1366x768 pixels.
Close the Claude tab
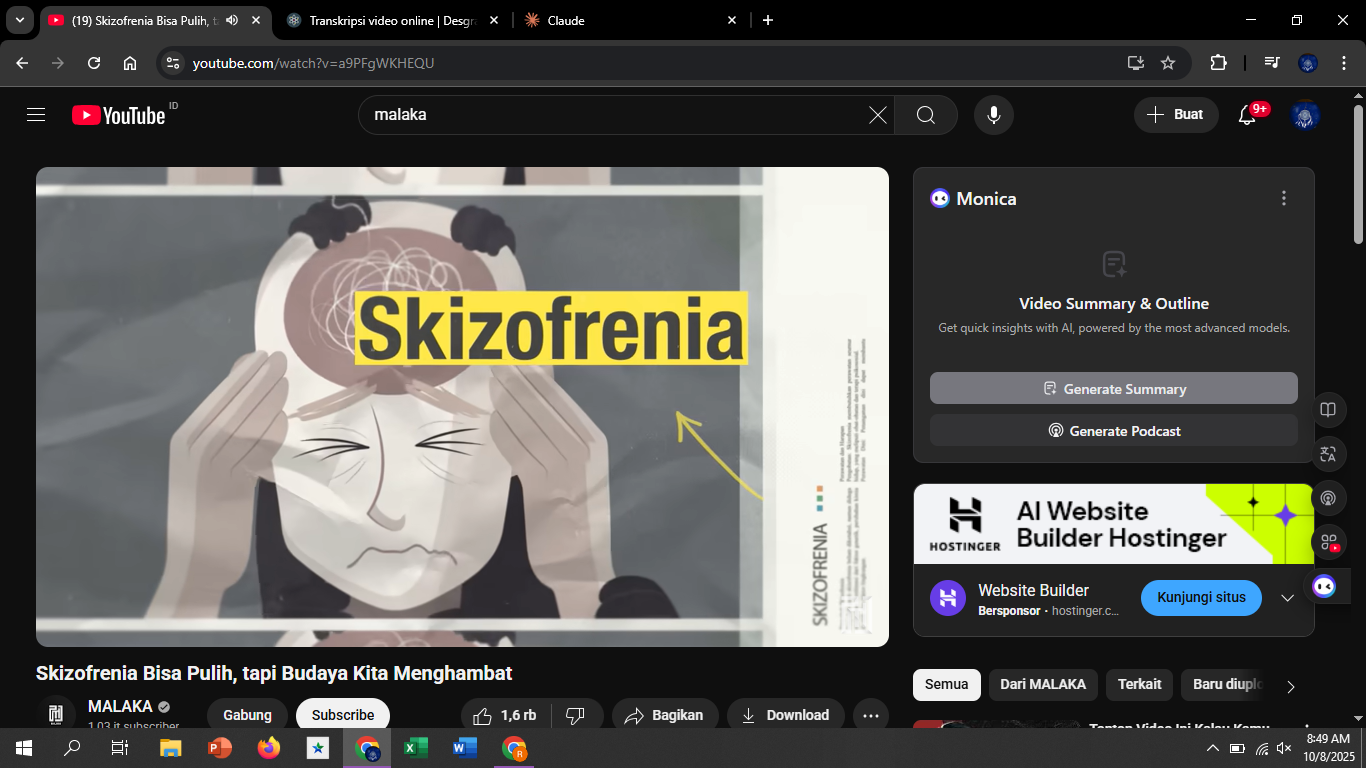pyautogui.click(x=731, y=20)
